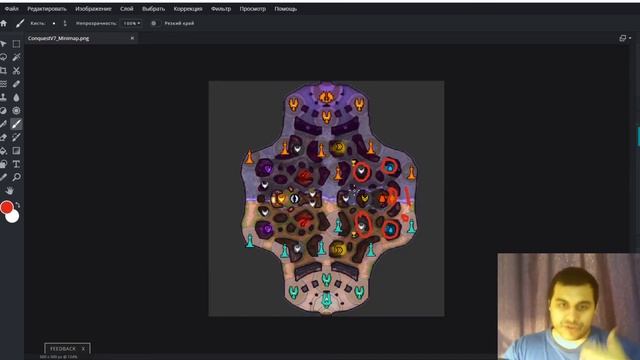Select the Magic Wand tool
Screen dimensions: 640x360
click(16, 57)
